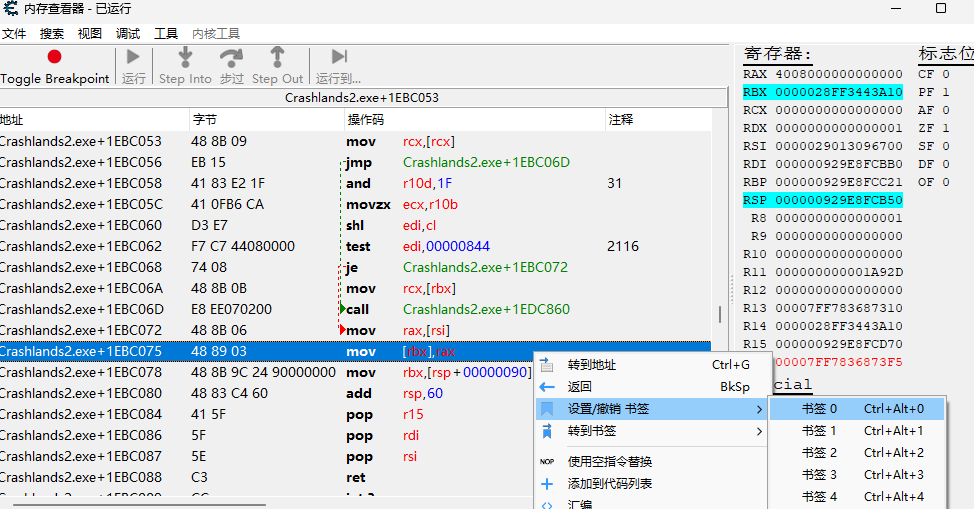Select 书签 3 in the submenu
974x509 pixels.
coord(857,474)
